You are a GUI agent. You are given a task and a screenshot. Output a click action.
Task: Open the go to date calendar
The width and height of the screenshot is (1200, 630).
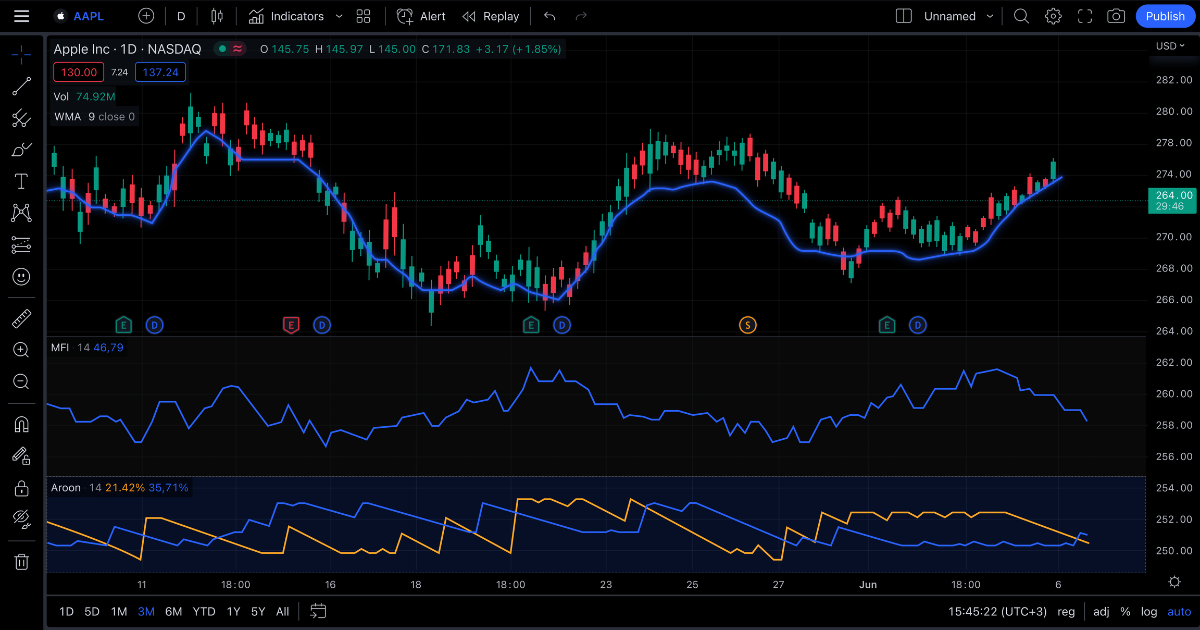318,611
